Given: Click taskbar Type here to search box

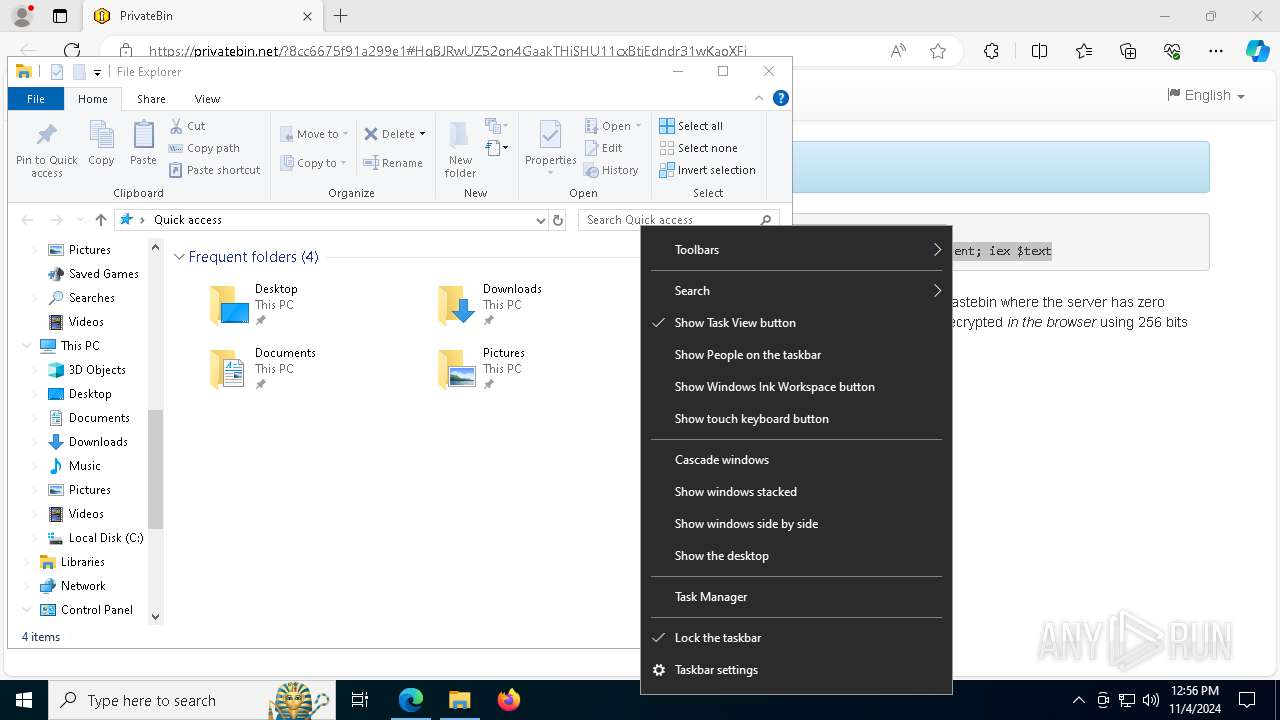Looking at the screenshot, I should point(190,700).
